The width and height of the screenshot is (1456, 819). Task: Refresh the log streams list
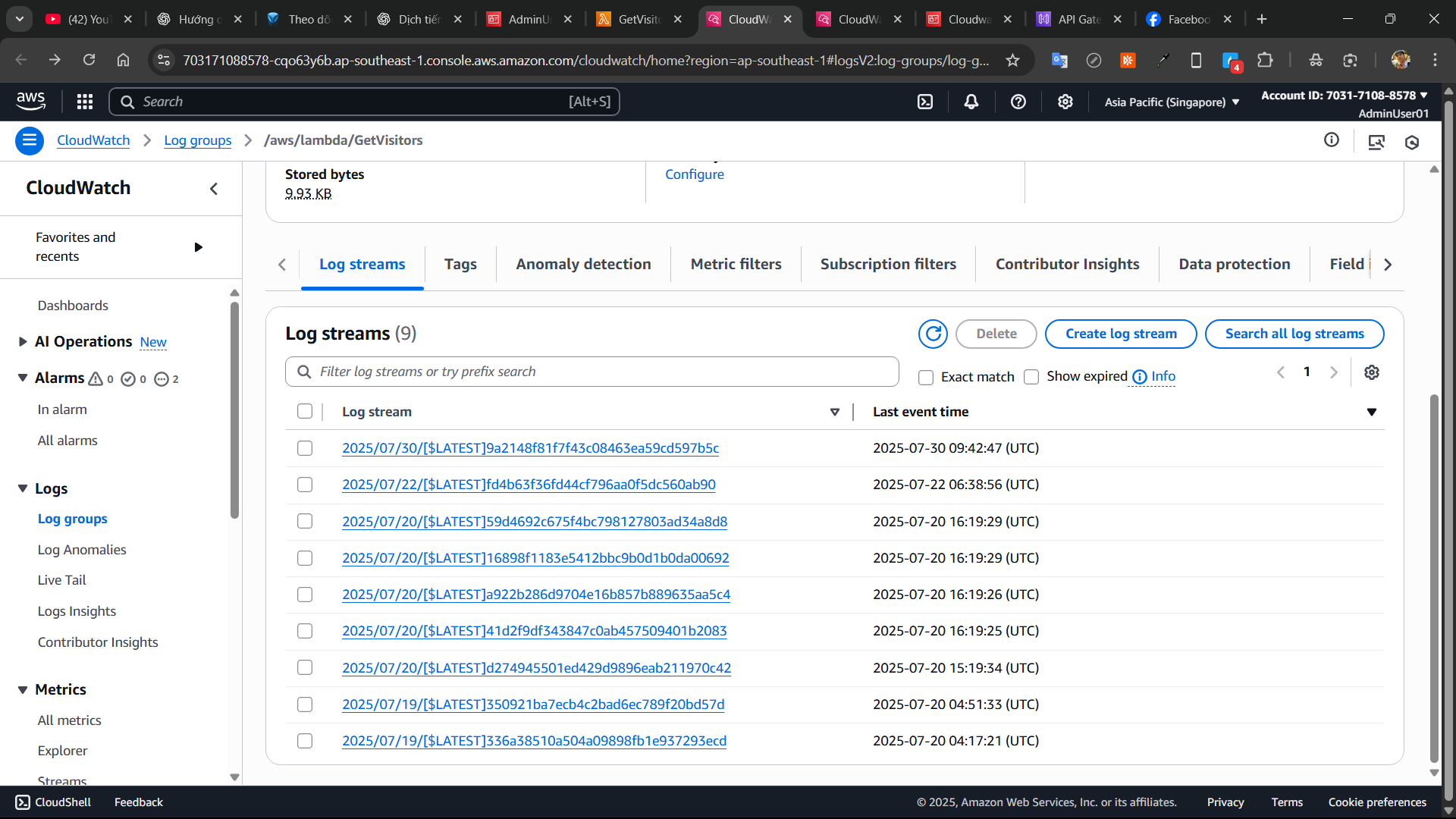click(934, 334)
